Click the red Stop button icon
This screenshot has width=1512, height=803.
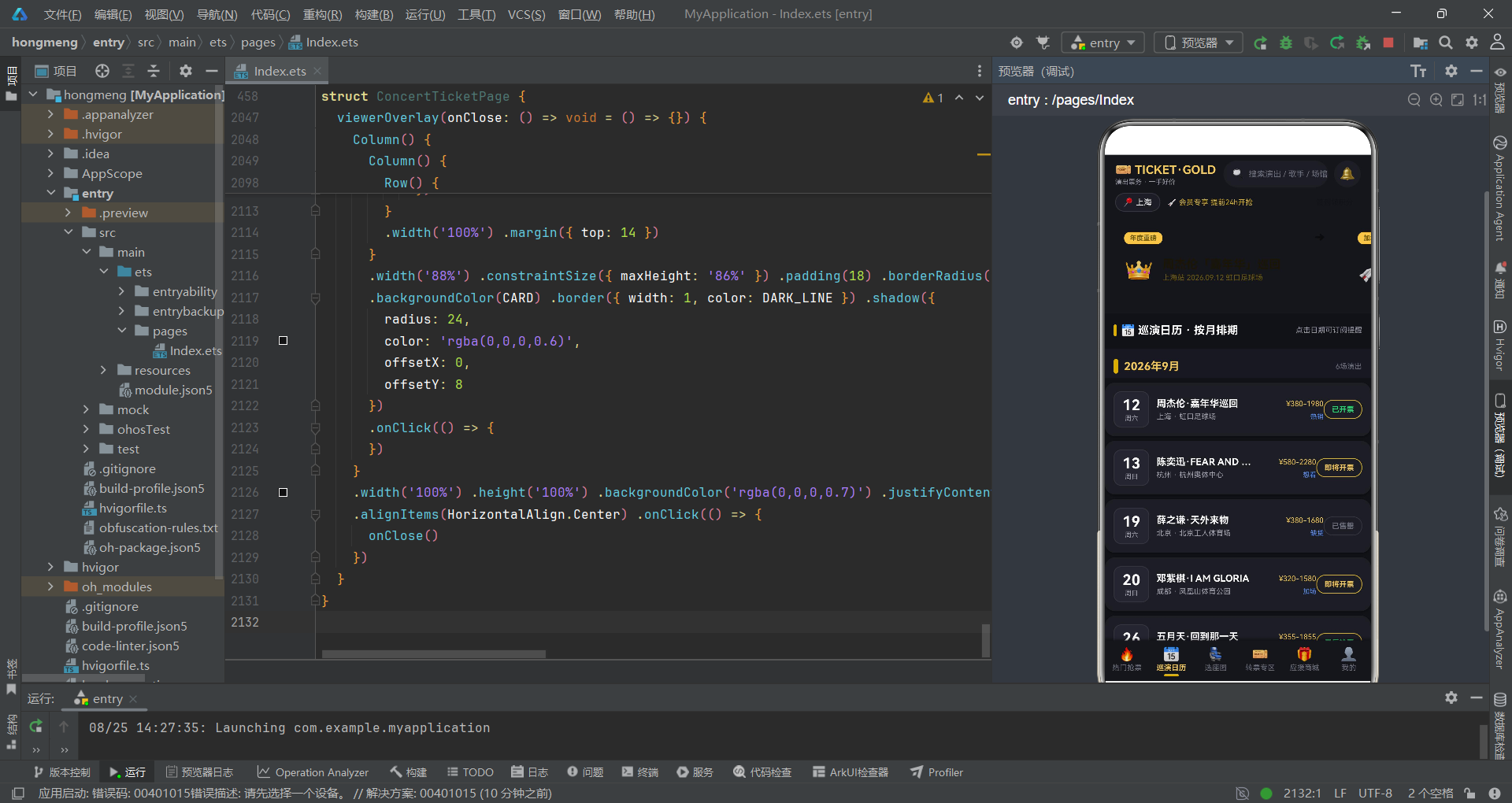coord(1388,43)
